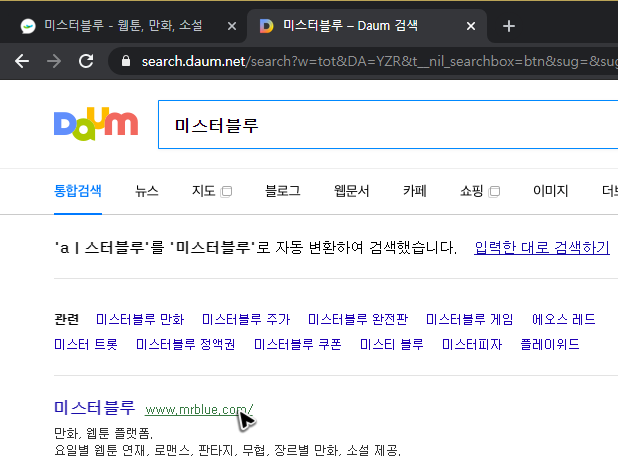Click related search 미스티 블루

tap(392, 345)
